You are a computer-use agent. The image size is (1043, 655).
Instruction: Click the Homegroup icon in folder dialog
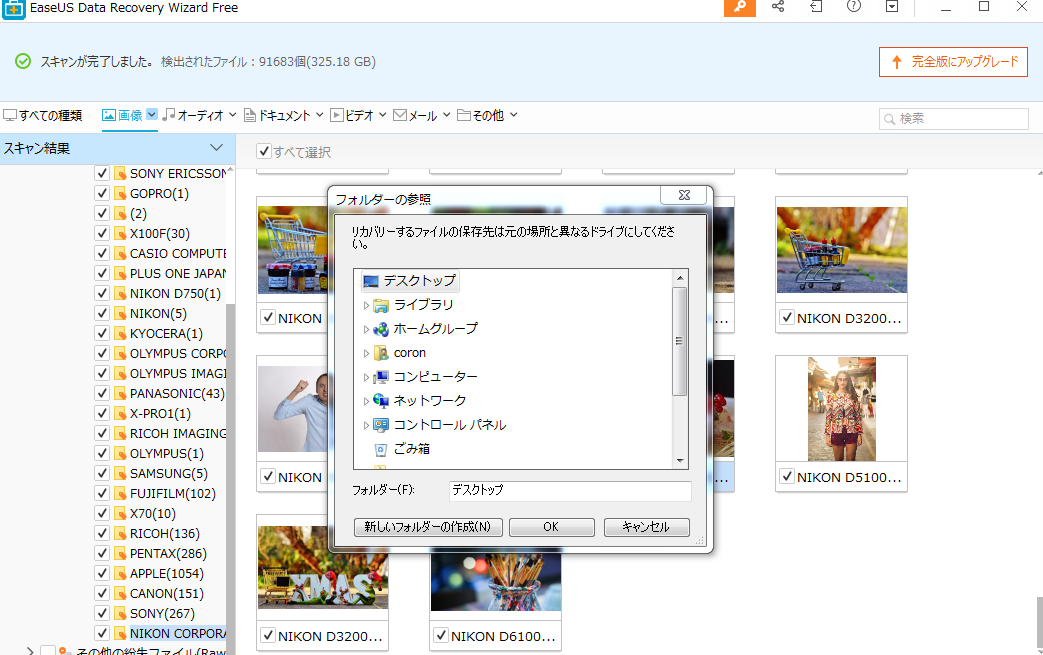(380, 329)
